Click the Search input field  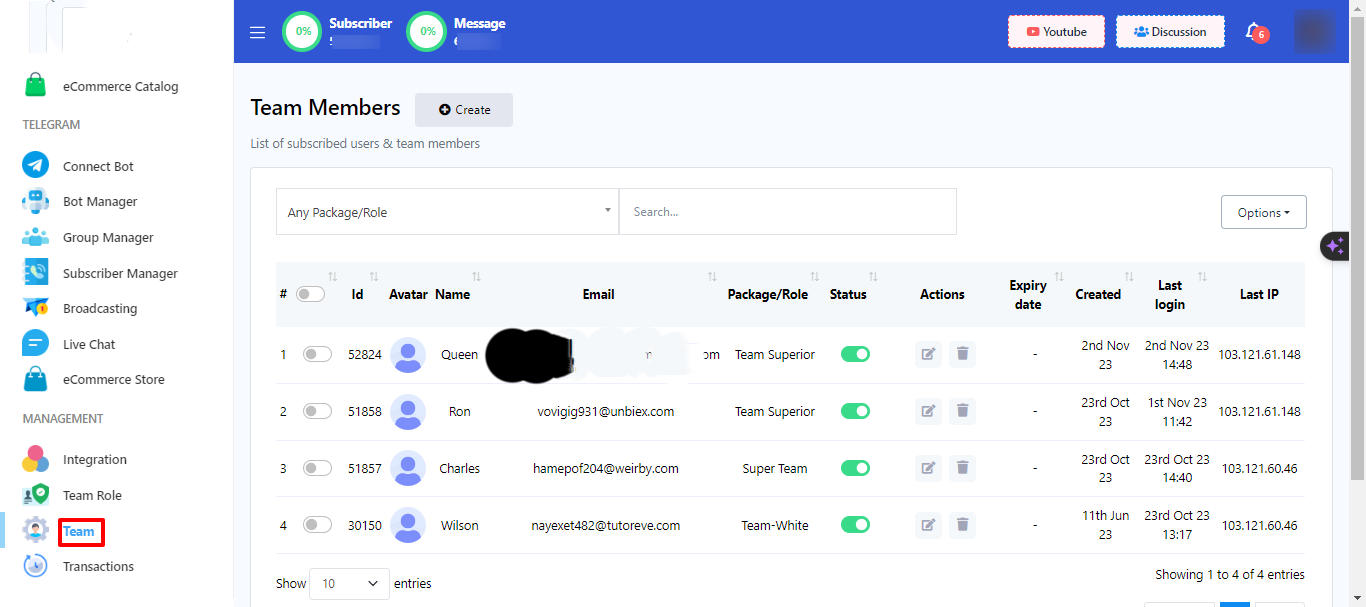click(787, 212)
